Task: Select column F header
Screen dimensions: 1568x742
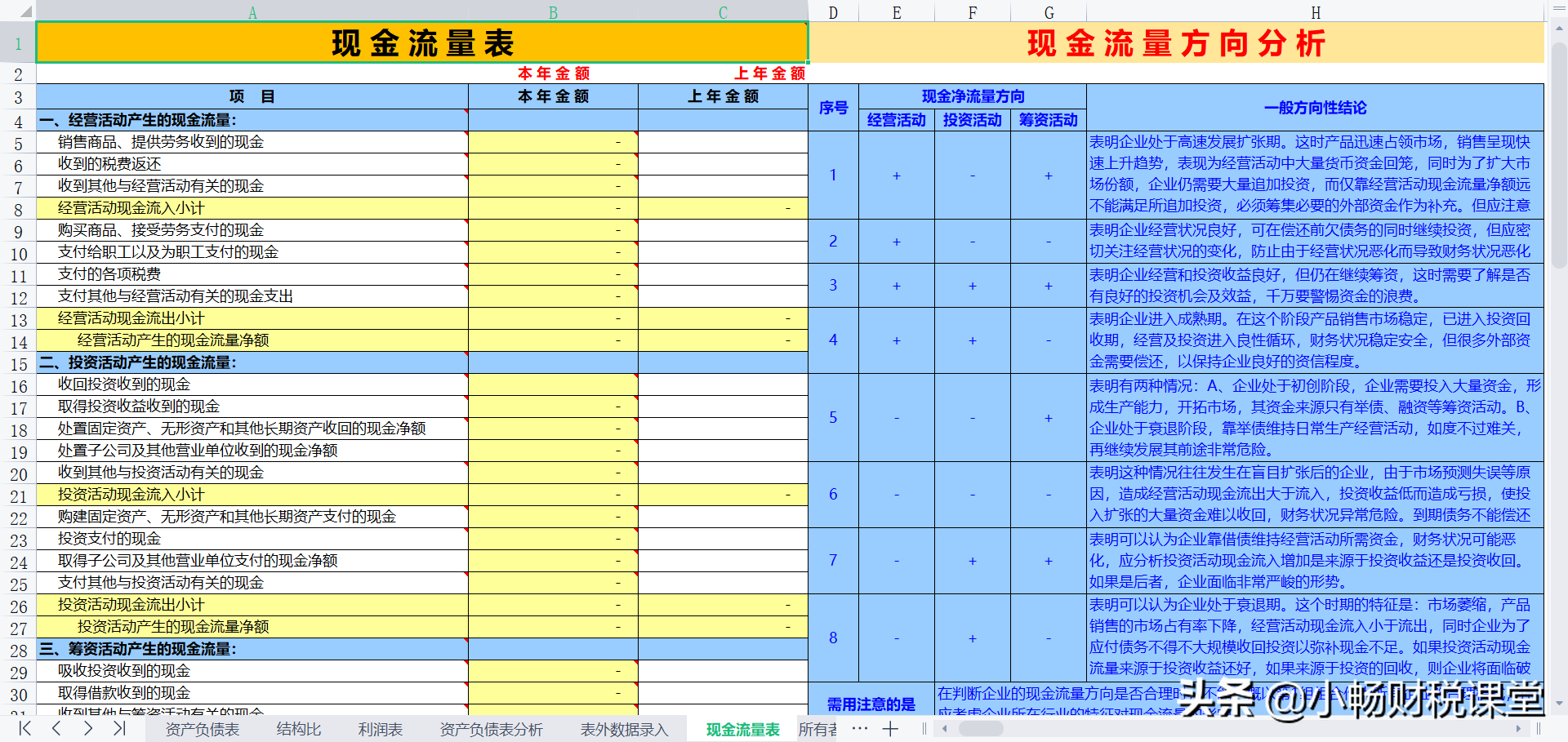Action: point(973,11)
